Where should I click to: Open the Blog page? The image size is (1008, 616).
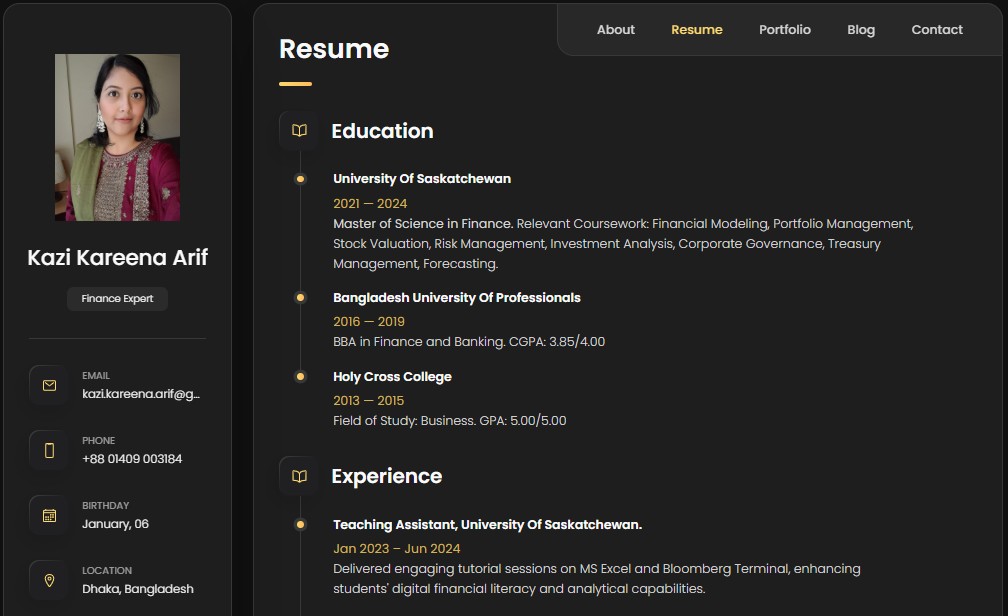point(860,30)
